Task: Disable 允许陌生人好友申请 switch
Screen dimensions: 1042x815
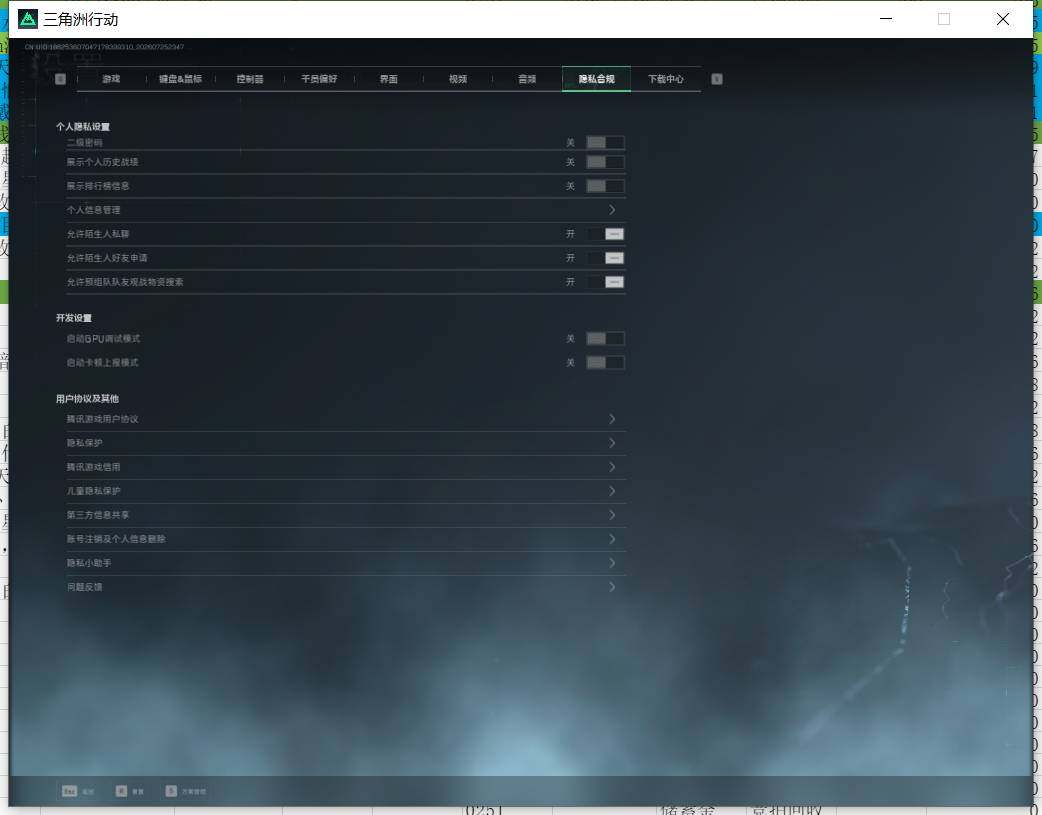Action: [x=605, y=258]
